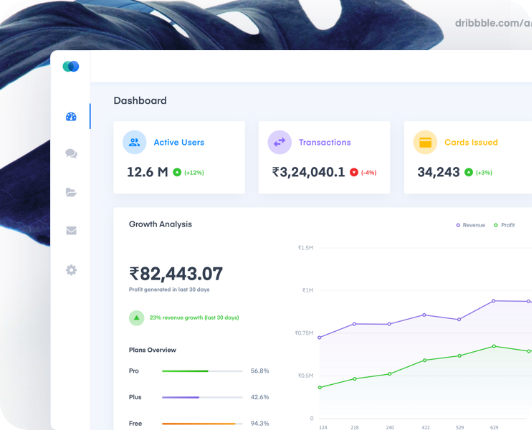Open the chat bubbles sidebar icon

[x=71, y=154]
